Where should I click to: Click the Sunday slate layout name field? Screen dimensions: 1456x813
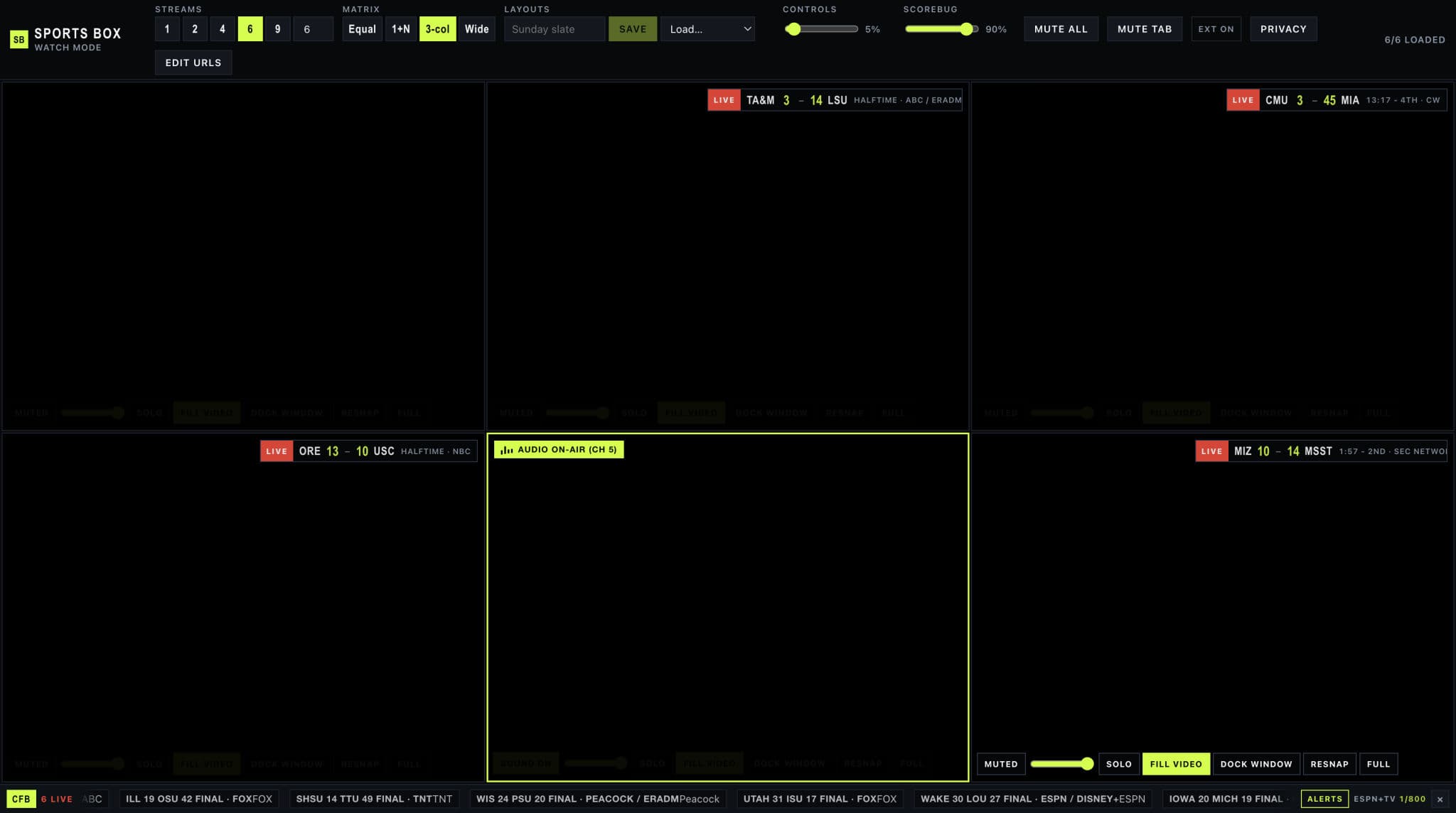(555, 29)
